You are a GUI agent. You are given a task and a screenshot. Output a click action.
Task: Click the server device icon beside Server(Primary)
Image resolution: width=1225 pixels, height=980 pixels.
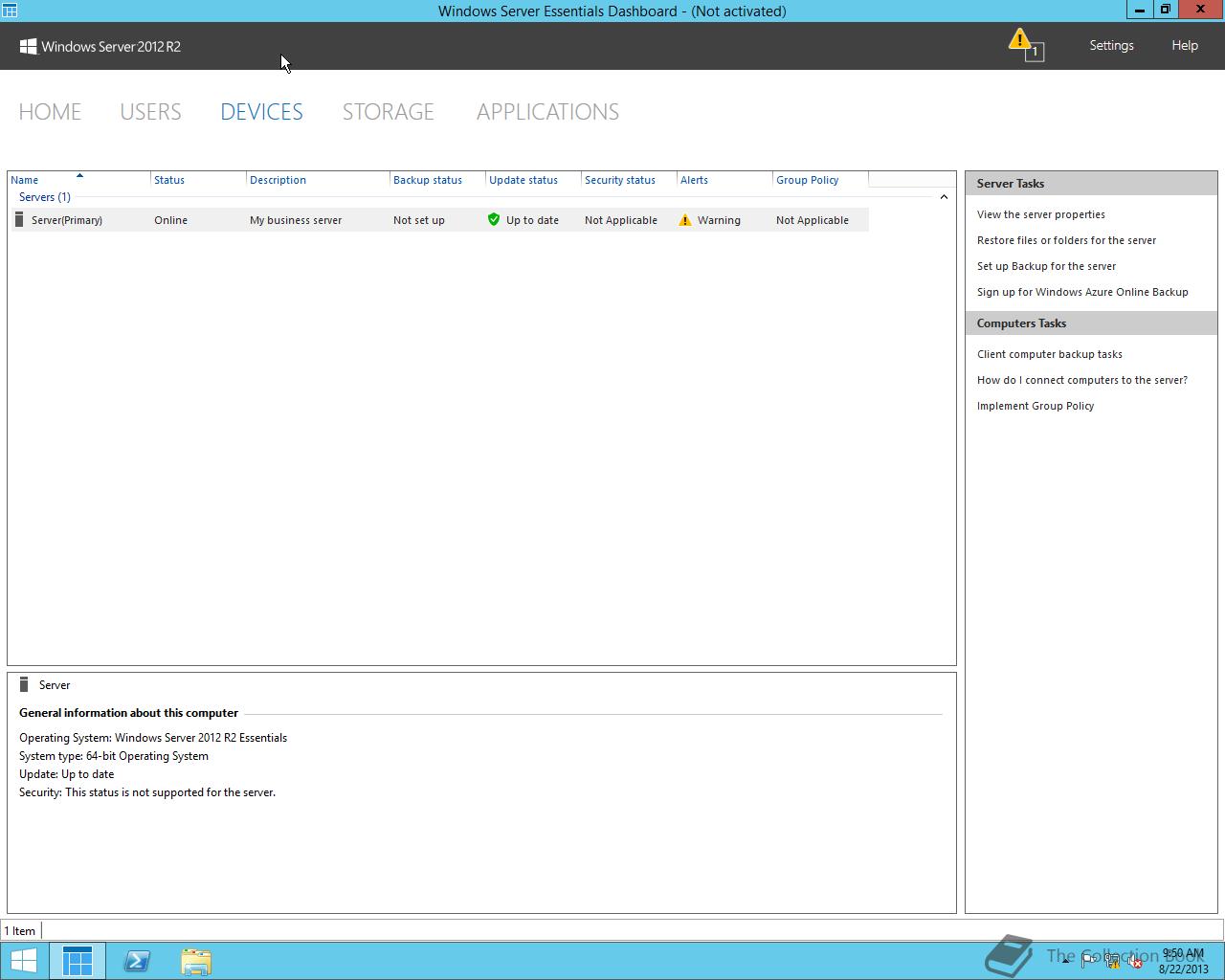tap(19, 220)
